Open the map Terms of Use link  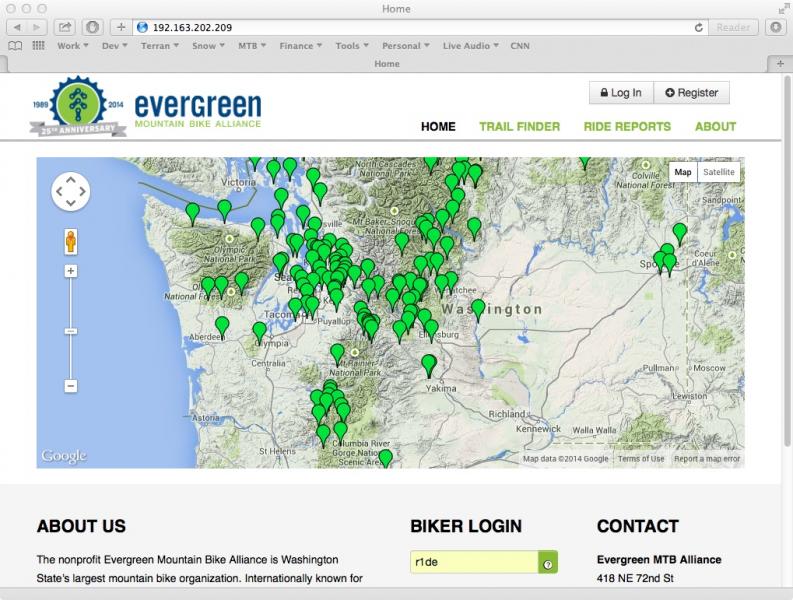(x=641, y=459)
